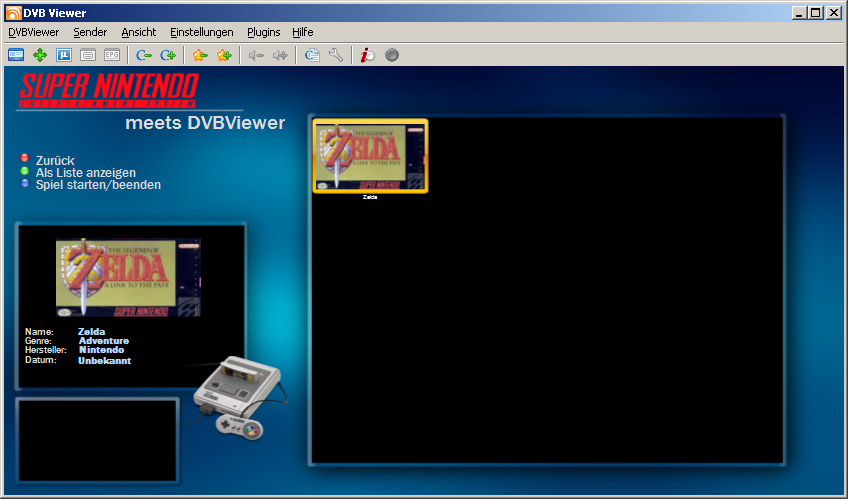Minimize the DVB Viewer window

pos(799,13)
